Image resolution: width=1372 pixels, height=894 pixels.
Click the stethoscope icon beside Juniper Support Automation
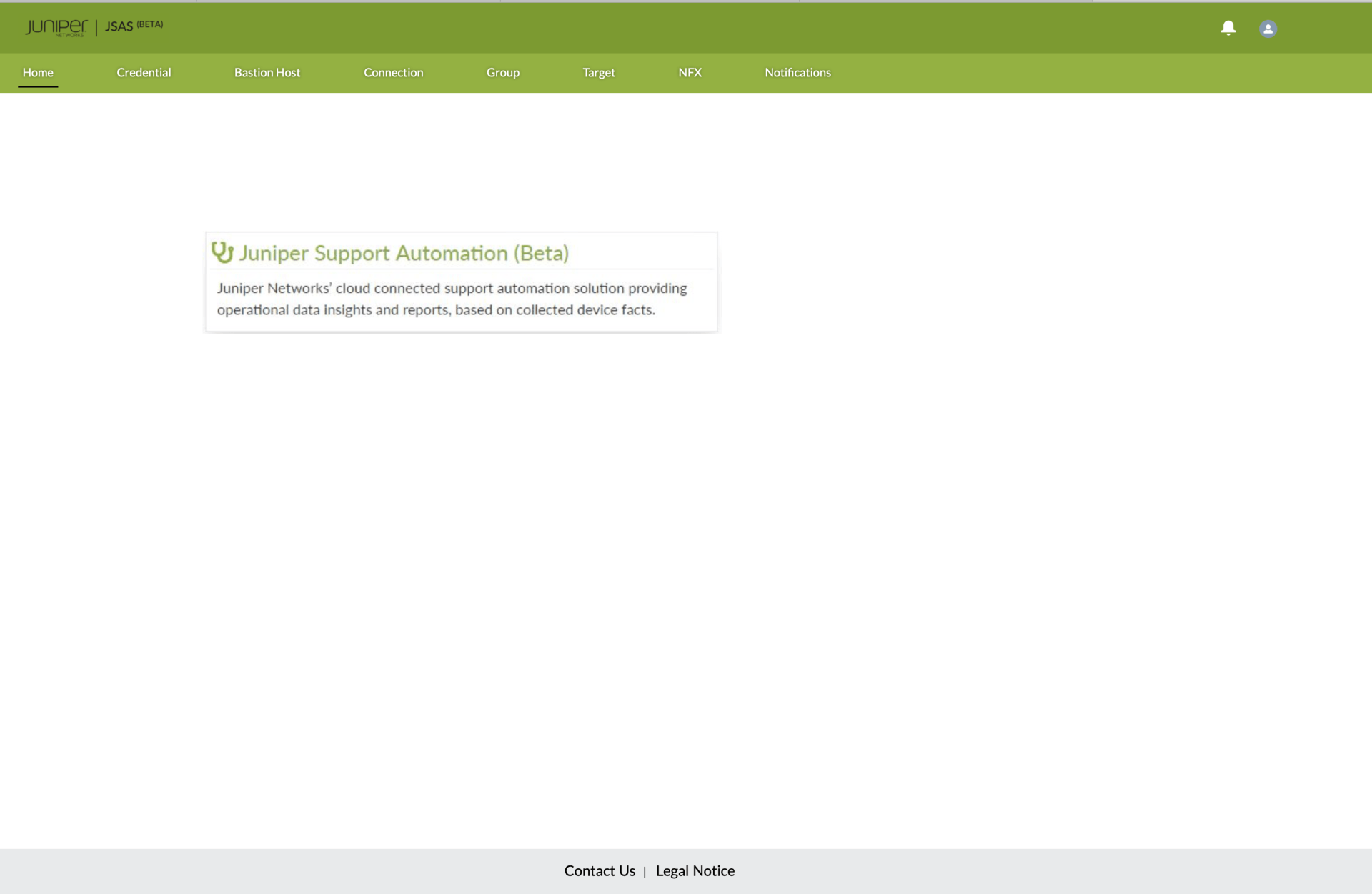222,252
